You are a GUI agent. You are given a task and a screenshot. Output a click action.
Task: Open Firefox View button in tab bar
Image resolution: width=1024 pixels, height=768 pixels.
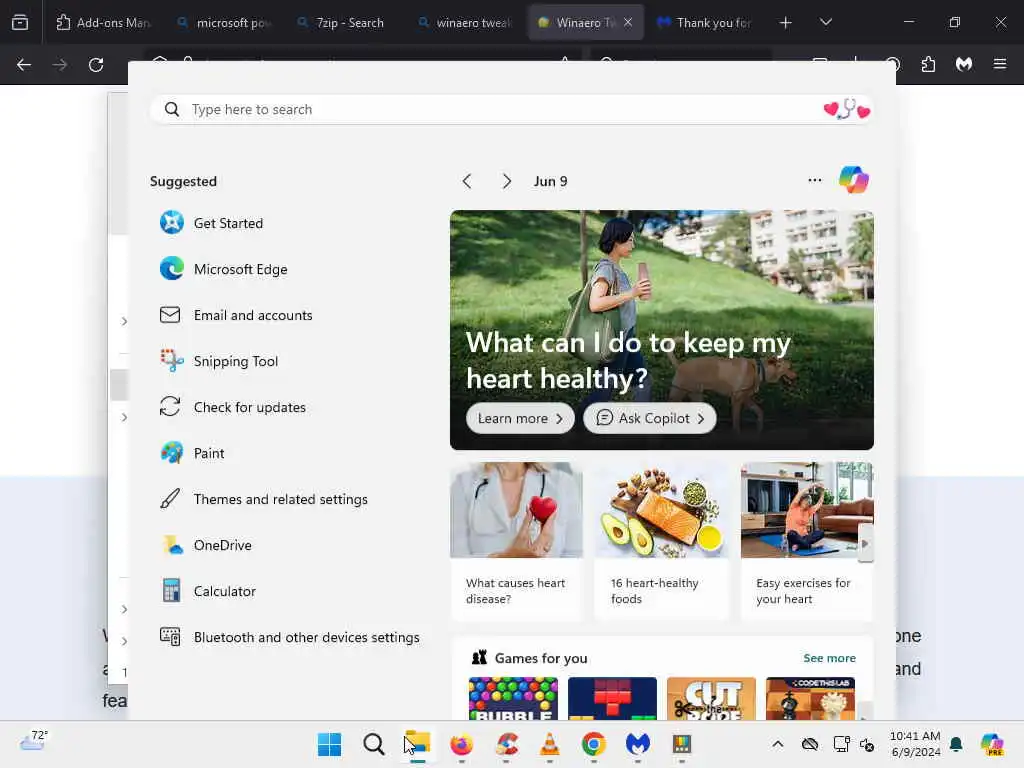pyautogui.click(x=20, y=22)
